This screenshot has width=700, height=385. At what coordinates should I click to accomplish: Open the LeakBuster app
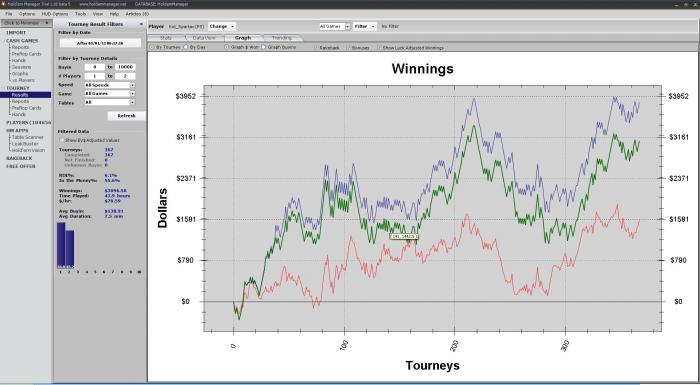coord(25,144)
